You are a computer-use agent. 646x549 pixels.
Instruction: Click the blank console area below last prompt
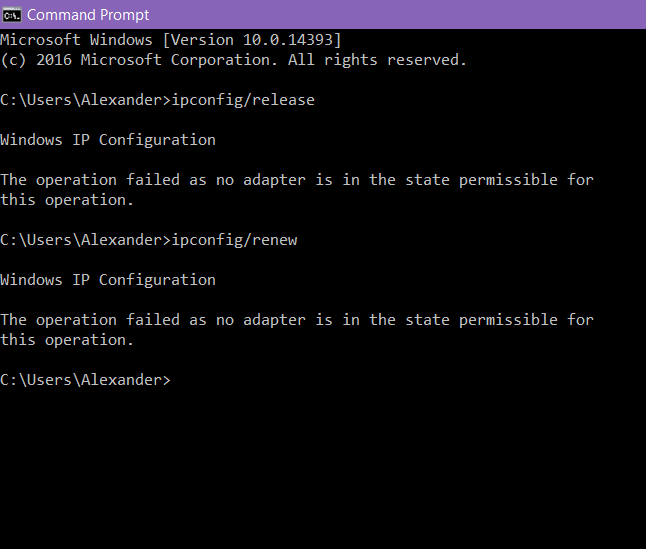pos(323,470)
